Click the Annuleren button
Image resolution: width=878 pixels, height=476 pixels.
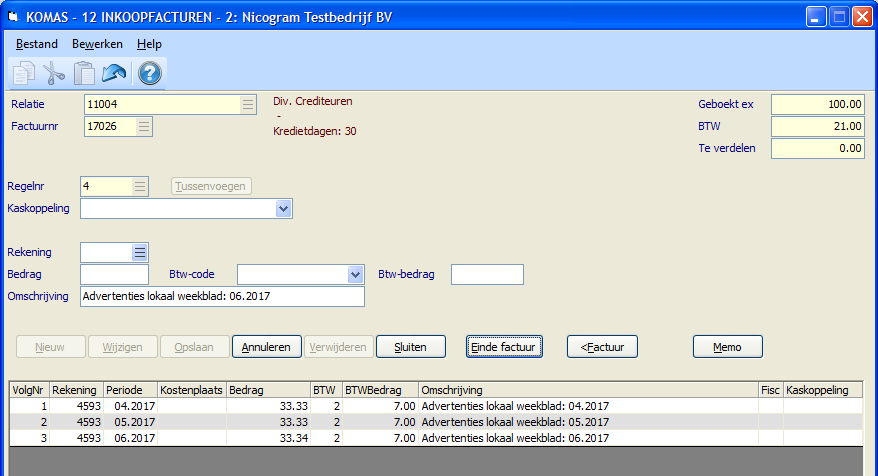point(267,347)
